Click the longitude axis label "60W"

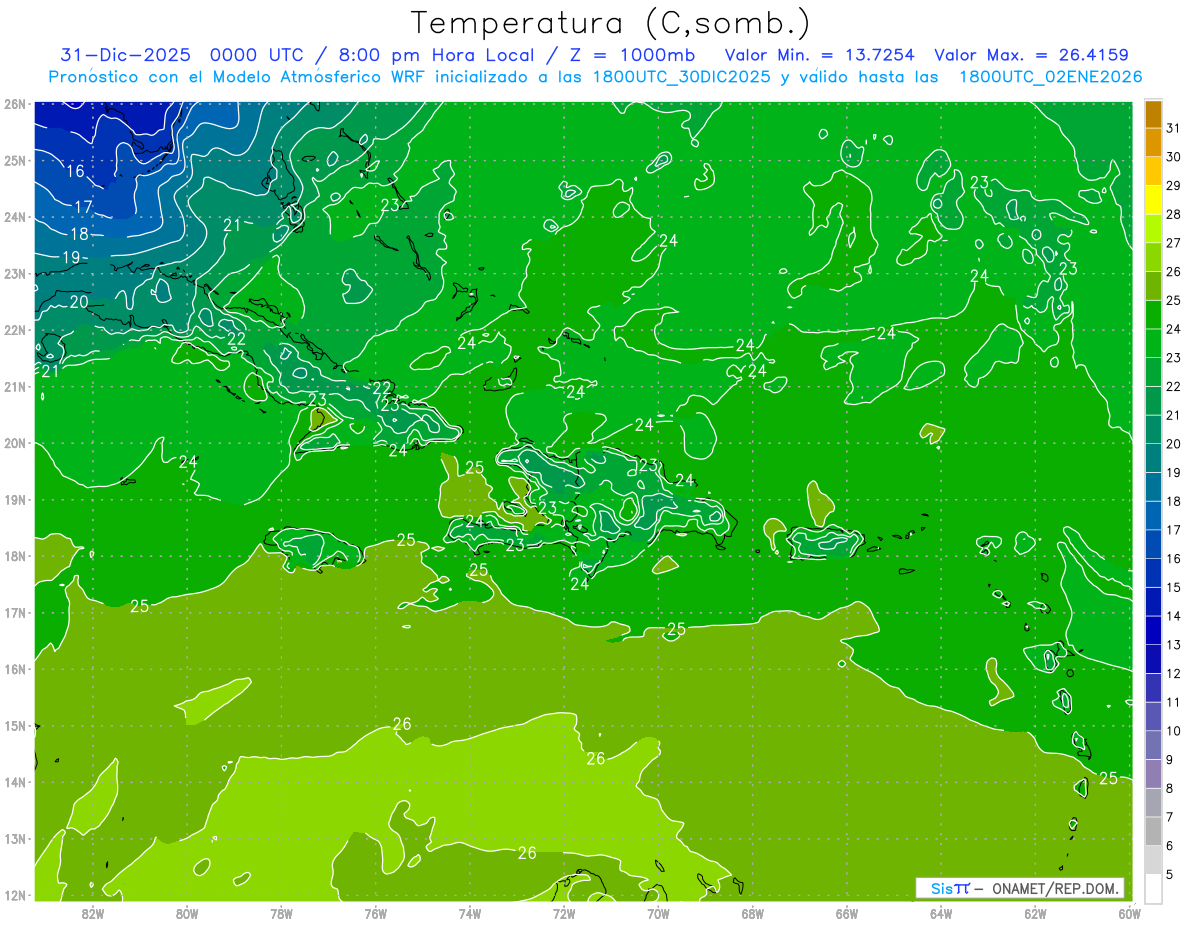click(1129, 913)
